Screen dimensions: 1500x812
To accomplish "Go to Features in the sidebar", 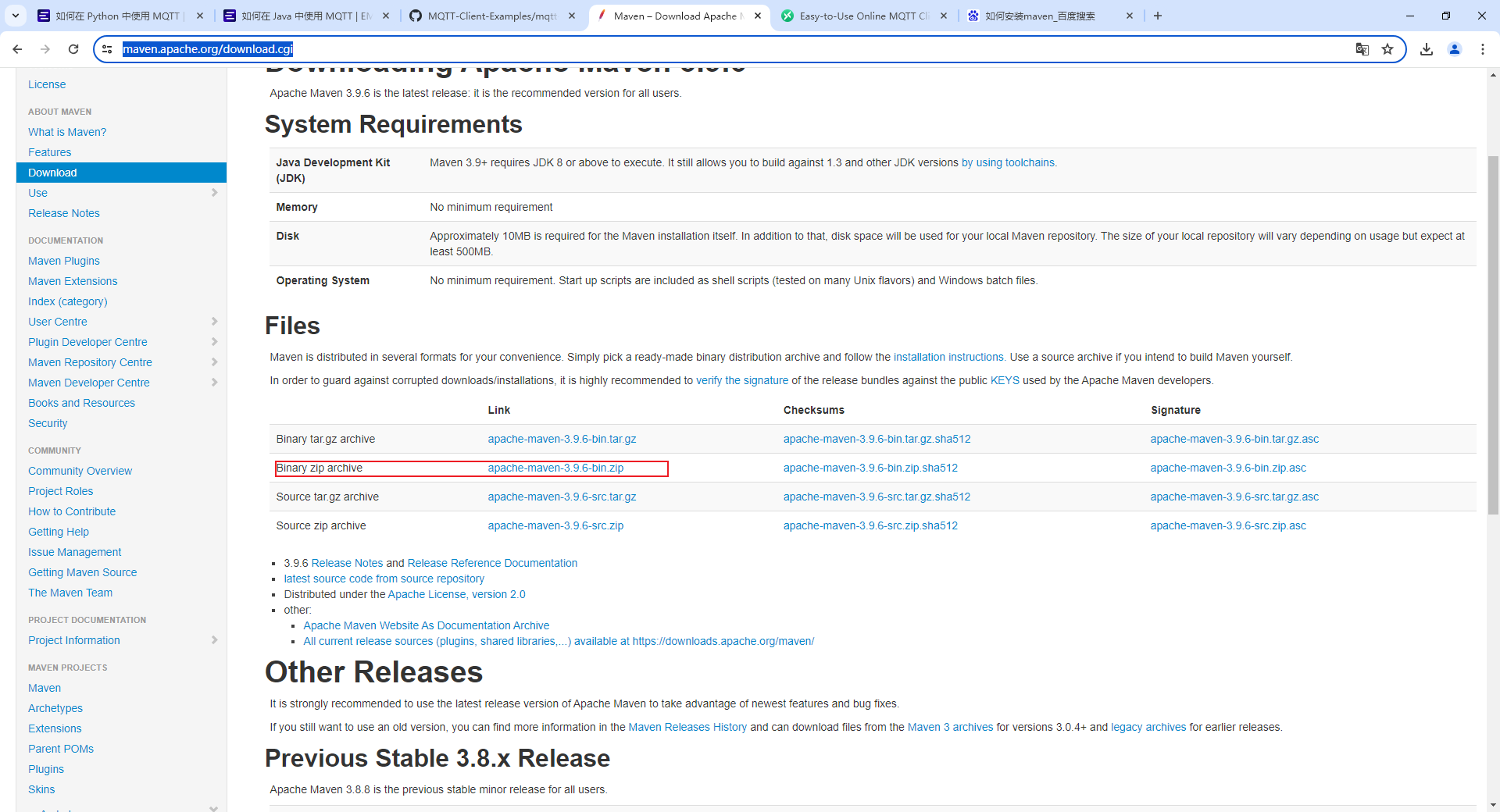I will click(49, 152).
